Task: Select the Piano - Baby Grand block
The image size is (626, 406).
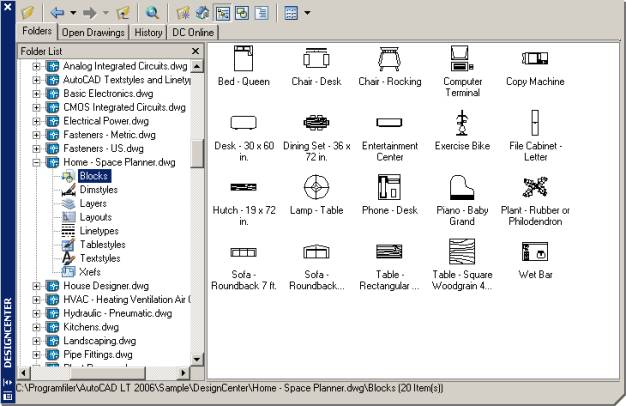Action: pyautogui.click(x=462, y=201)
